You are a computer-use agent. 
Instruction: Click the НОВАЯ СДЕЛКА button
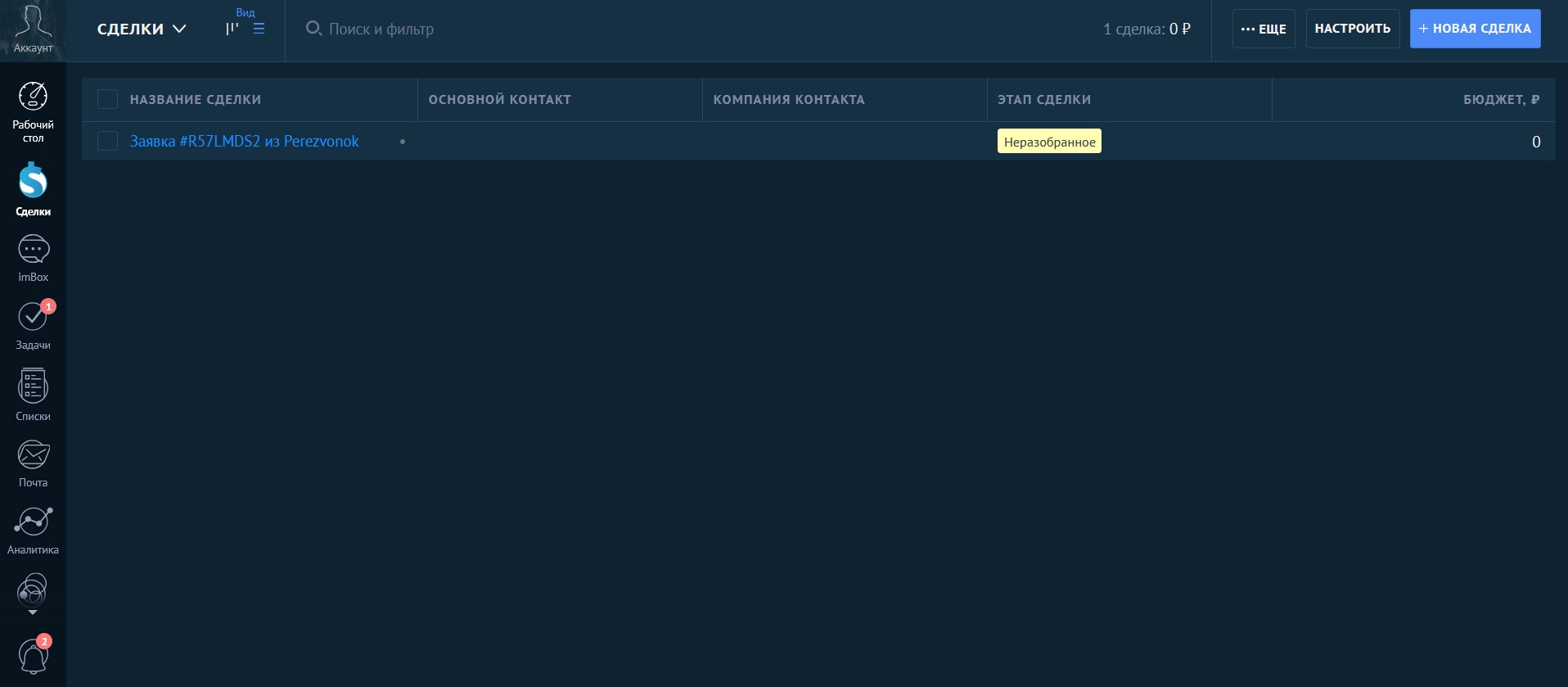tap(1475, 29)
